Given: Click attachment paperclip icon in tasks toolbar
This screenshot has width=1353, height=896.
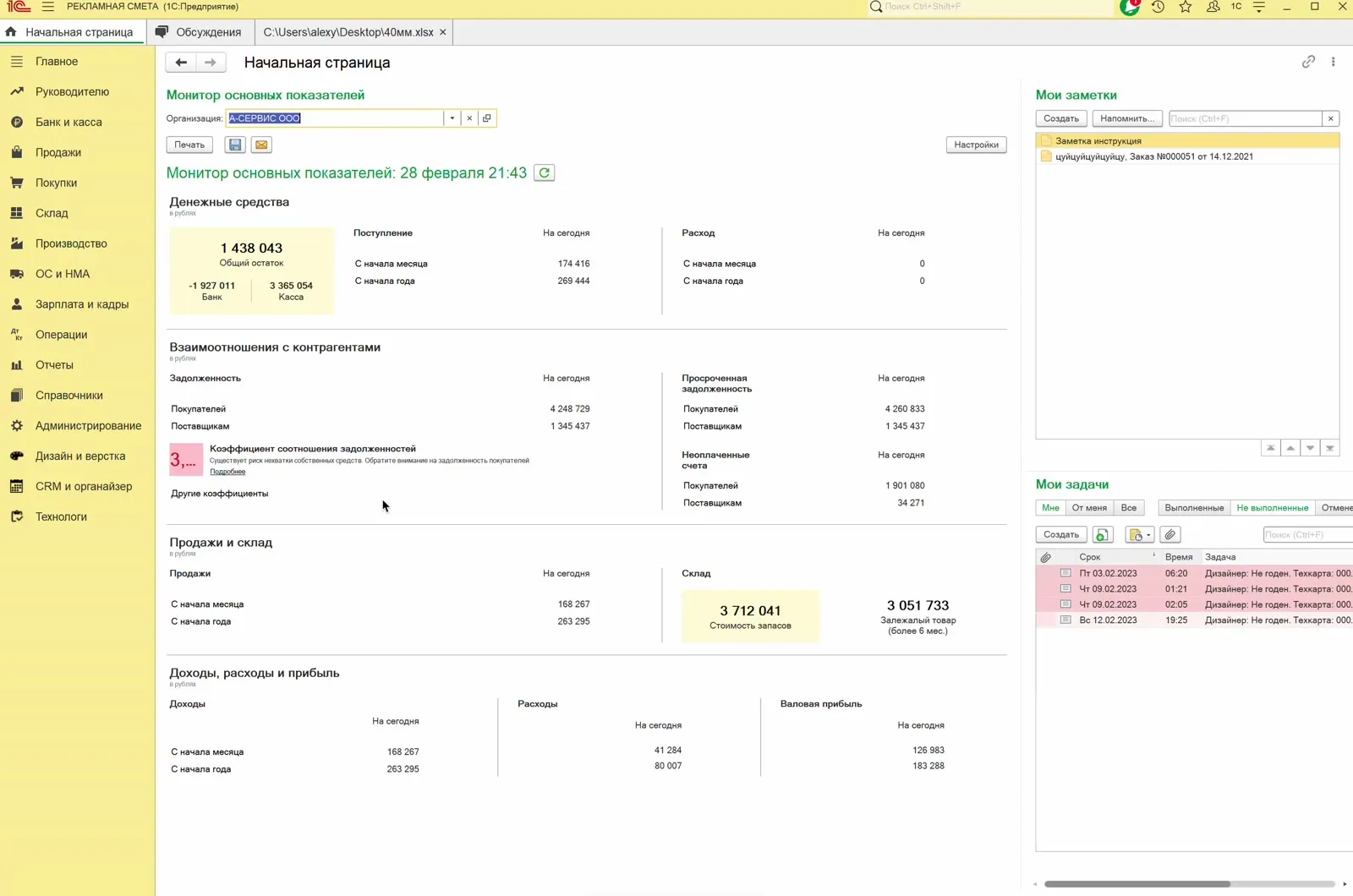Looking at the screenshot, I should click(1170, 534).
